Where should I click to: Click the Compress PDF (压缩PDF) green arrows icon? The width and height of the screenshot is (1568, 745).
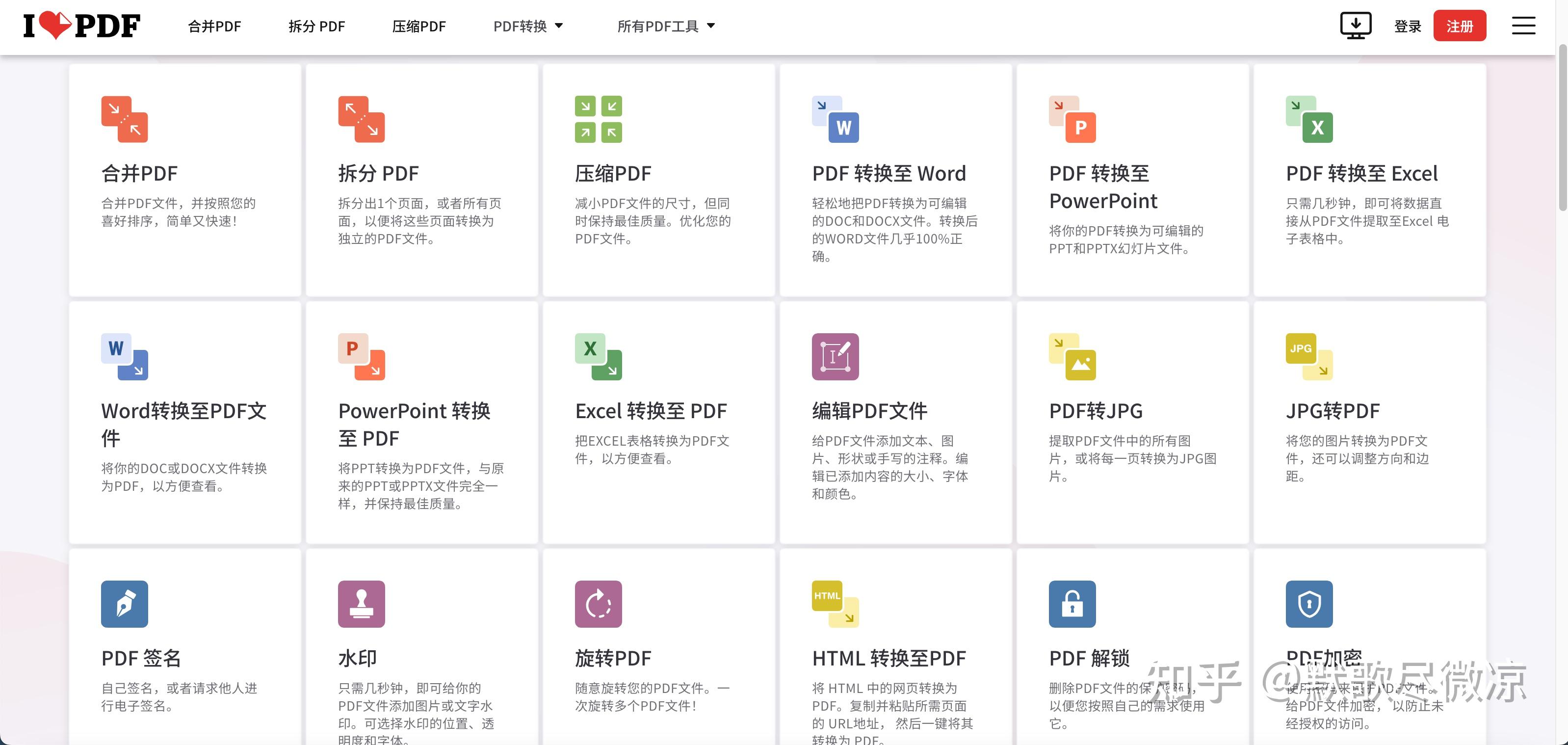click(x=598, y=119)
